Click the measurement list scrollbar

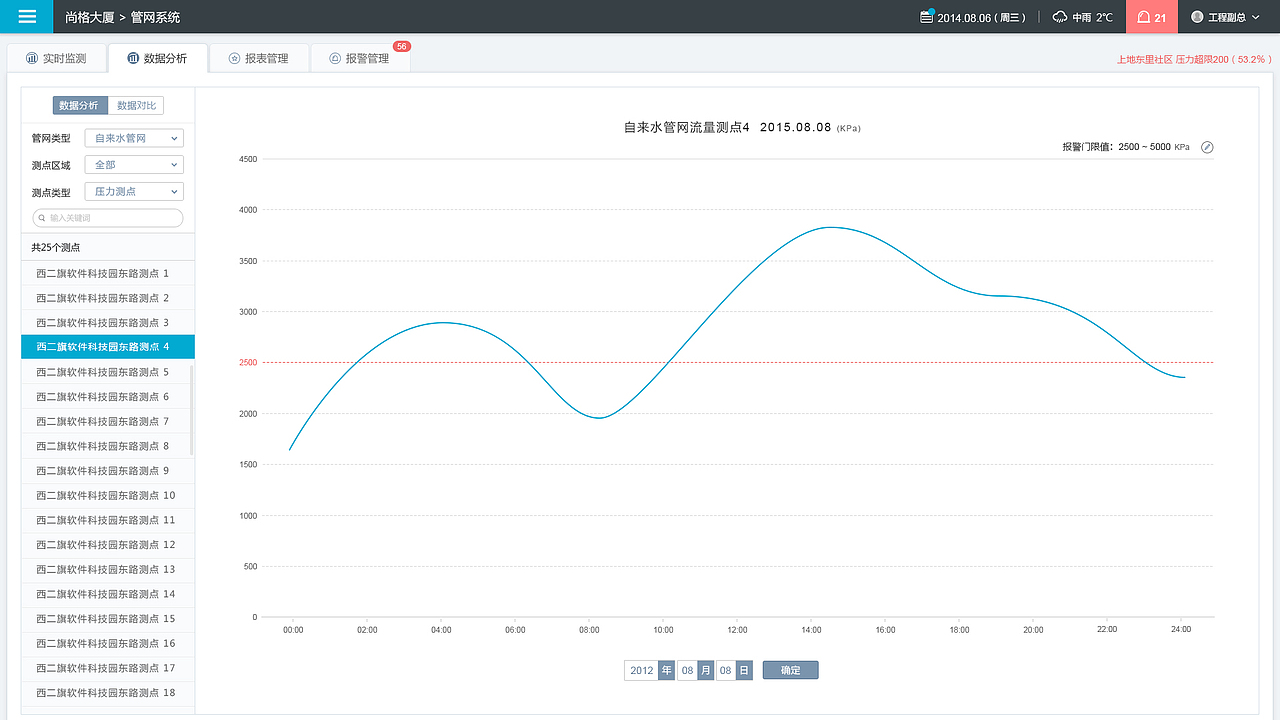[191, 410]
